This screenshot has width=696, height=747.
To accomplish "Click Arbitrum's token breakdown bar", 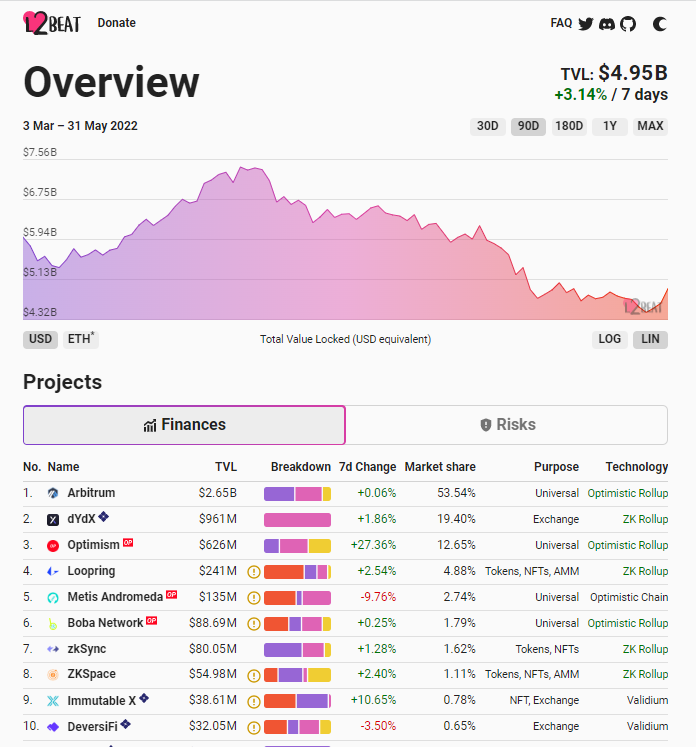I will click(297, 494).
